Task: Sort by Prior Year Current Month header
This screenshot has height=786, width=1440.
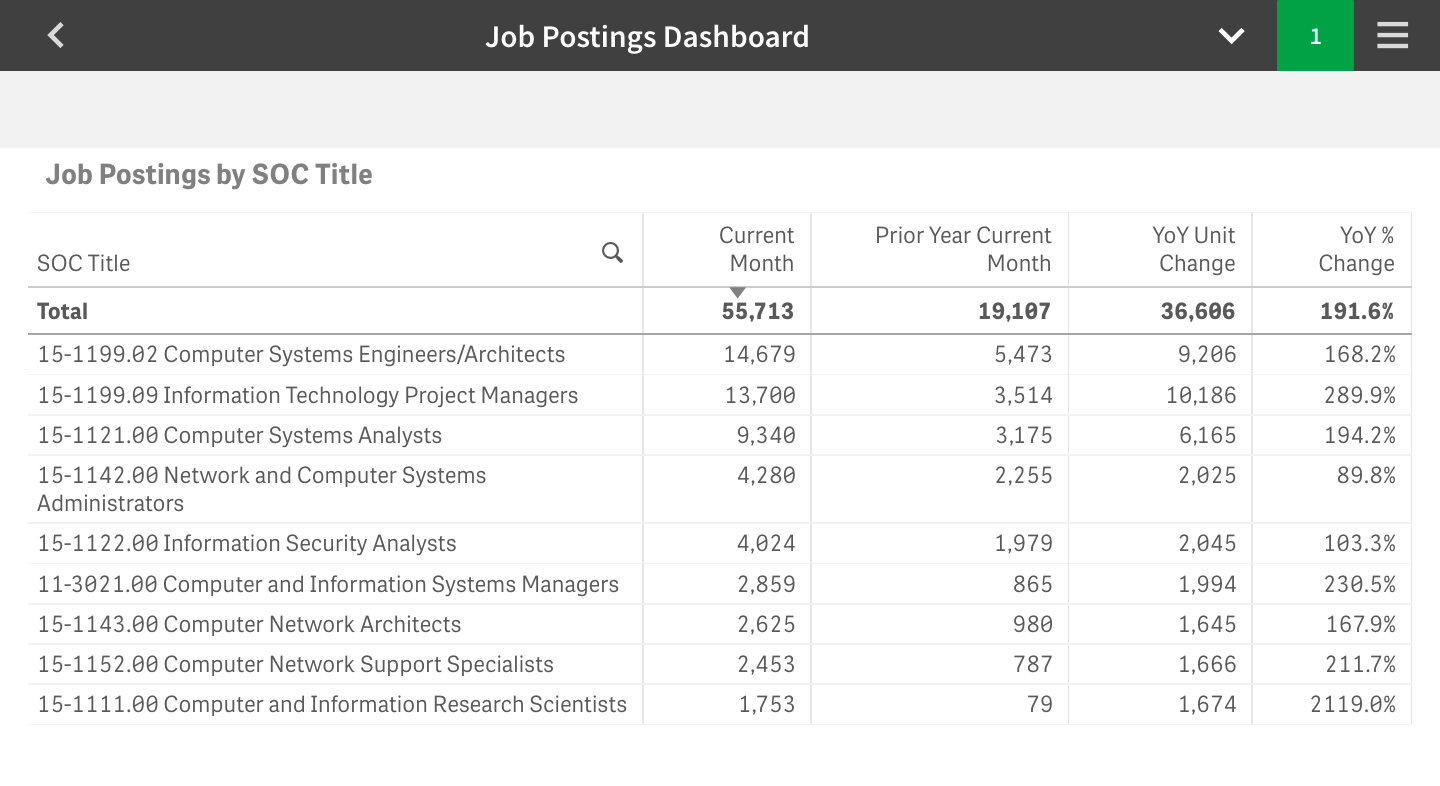Action: 962,249
